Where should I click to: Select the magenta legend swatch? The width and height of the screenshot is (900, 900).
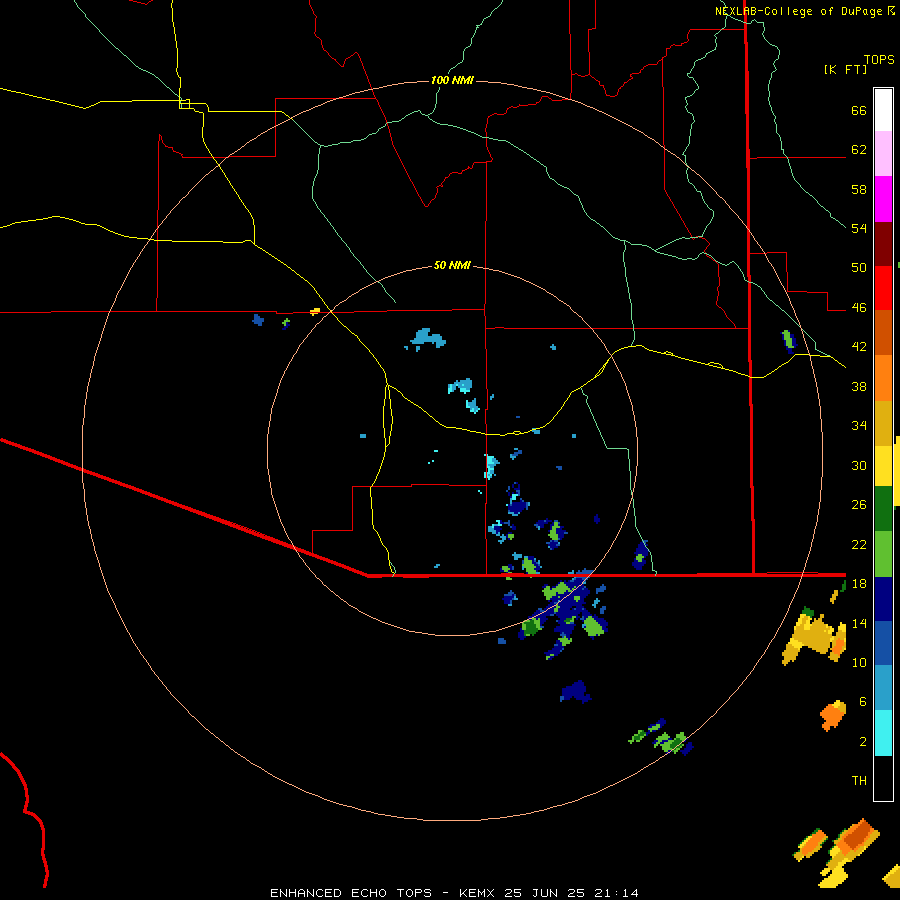click(883, 199)
